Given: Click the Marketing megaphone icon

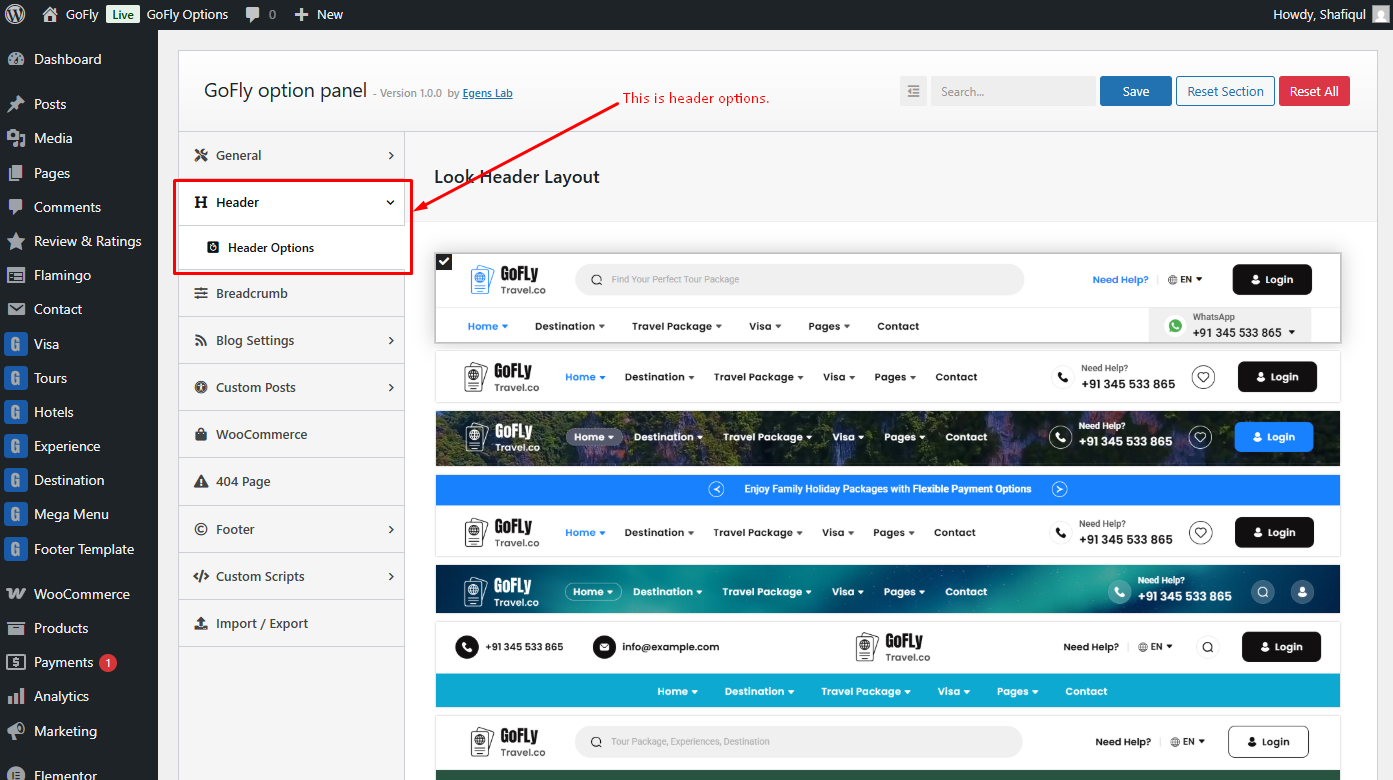Looking at the screenshot, I should pyautogui.click(x=15, y=731).
